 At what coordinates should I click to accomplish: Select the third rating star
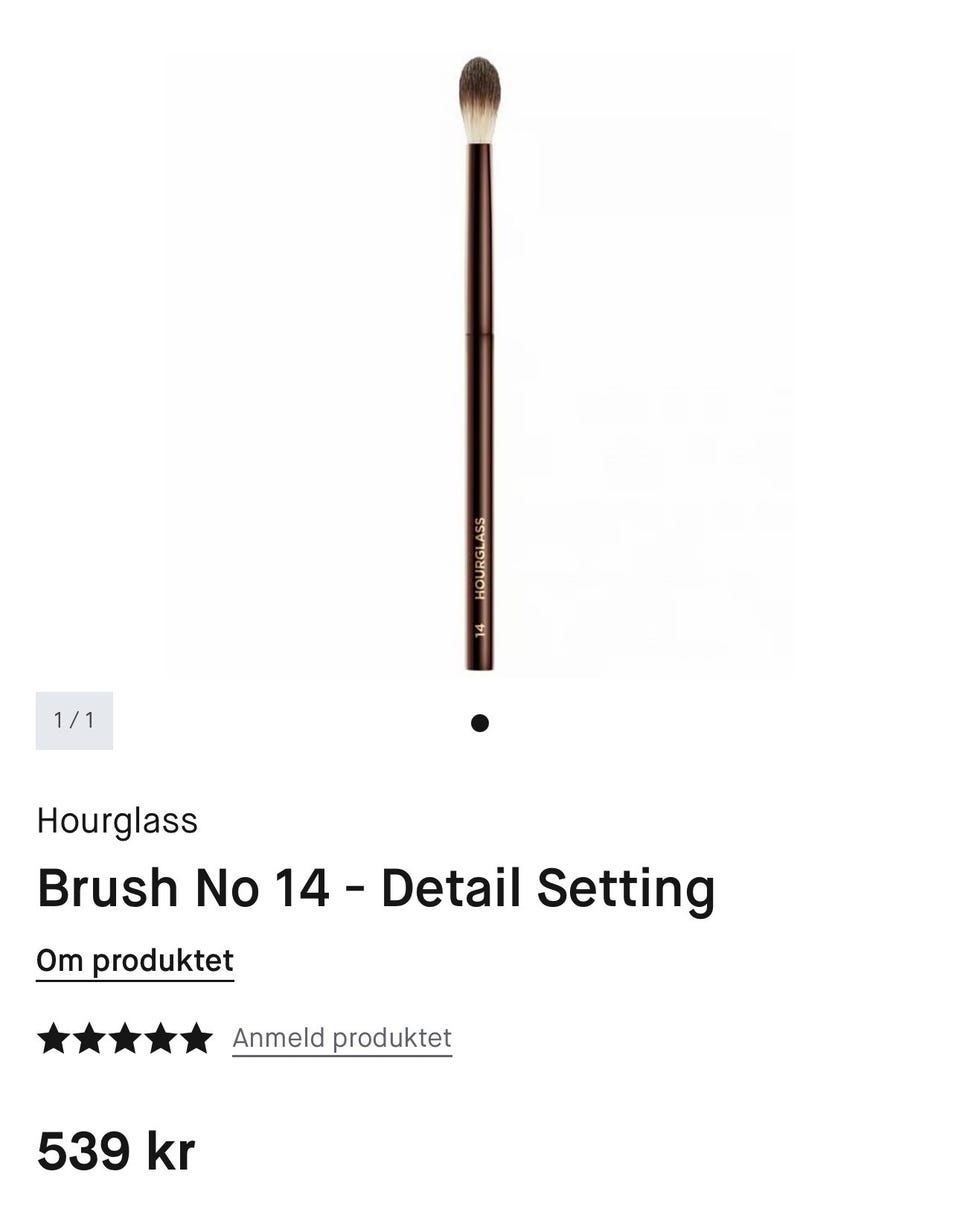[125, 1038]
